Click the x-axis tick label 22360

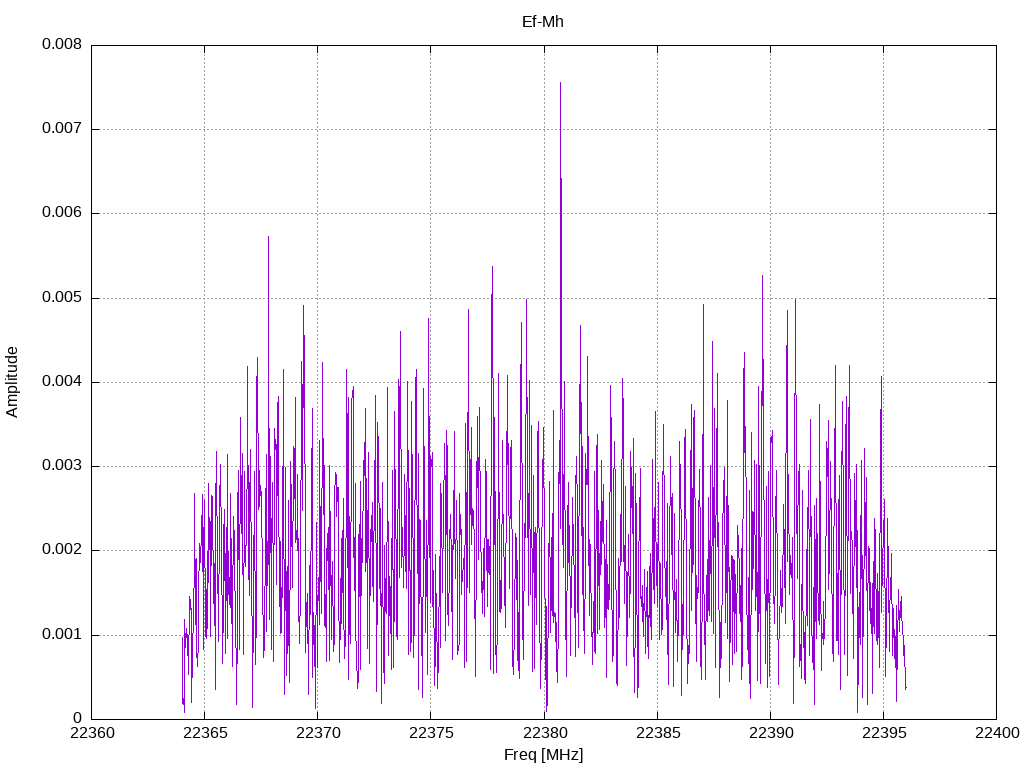[x=91, y=733]
